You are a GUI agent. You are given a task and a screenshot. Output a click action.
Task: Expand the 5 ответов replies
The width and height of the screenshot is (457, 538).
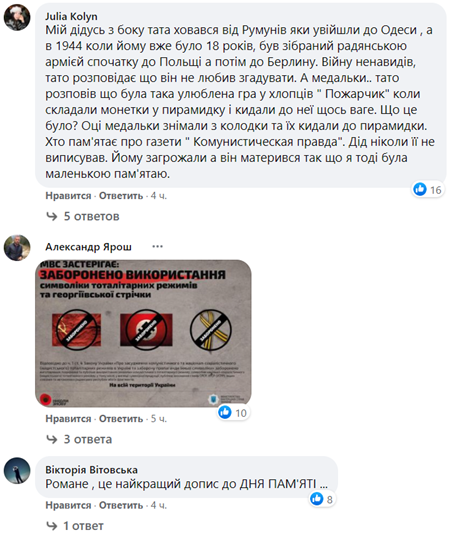point(83,217)
